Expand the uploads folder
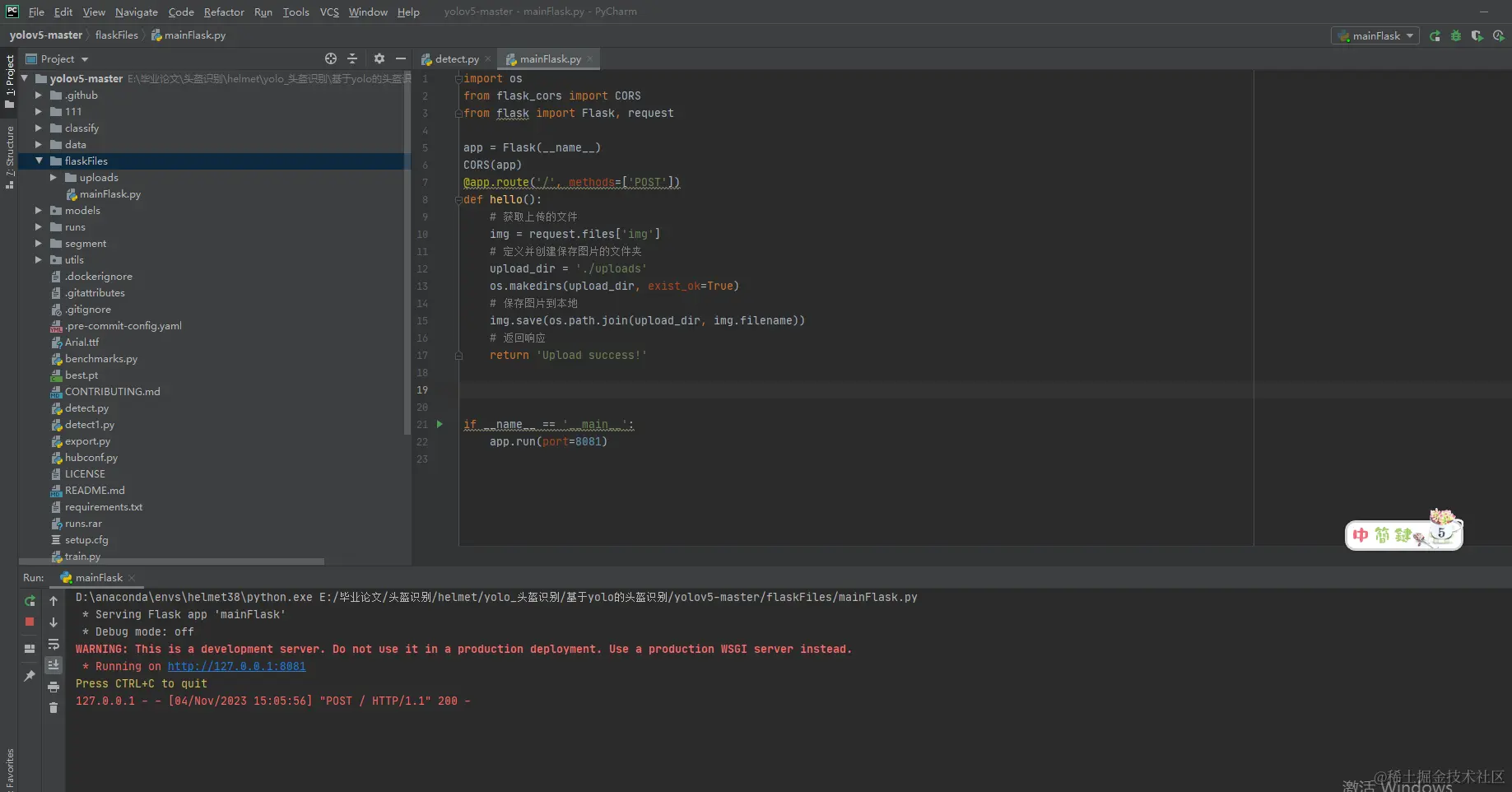This screenshot has height=792, width=1512. tap(53, 178)
